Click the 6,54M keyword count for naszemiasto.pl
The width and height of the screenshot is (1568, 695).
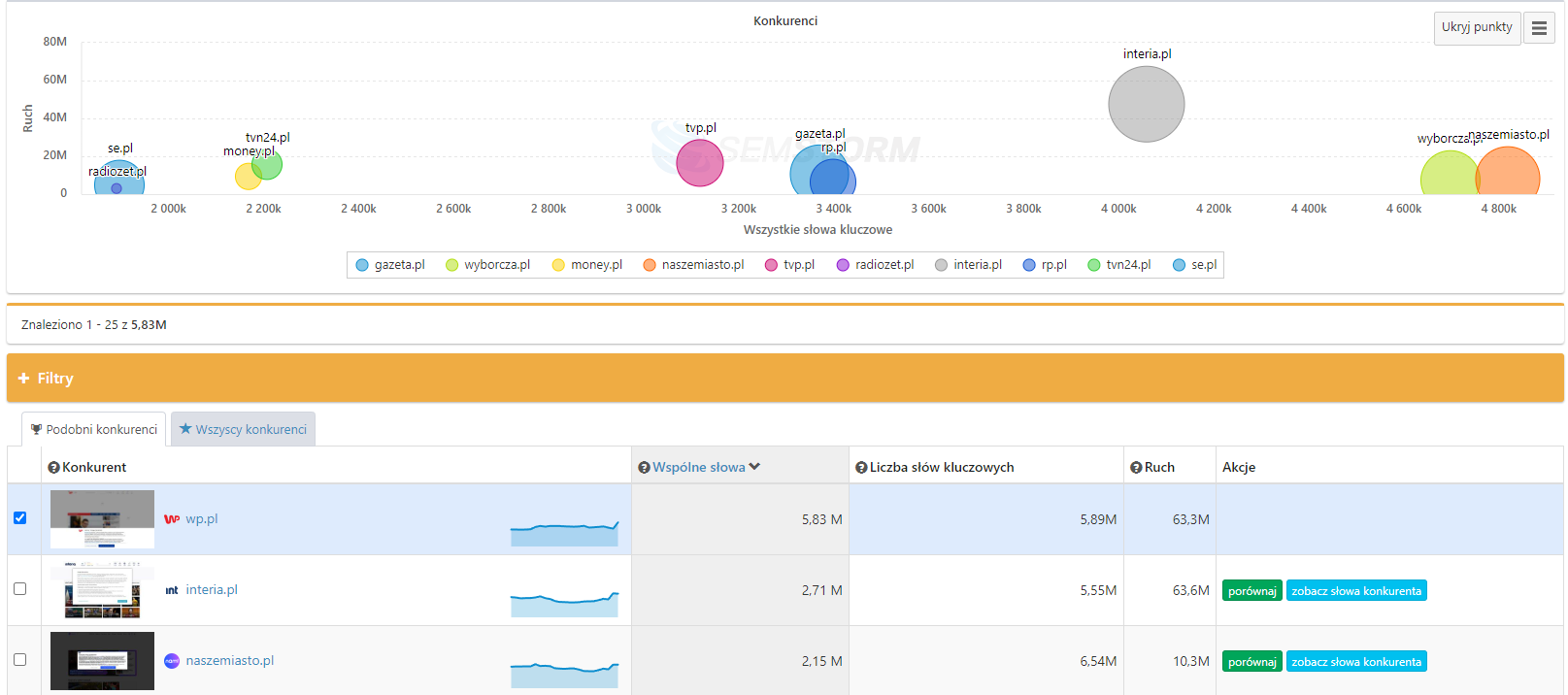(1099, 661)
